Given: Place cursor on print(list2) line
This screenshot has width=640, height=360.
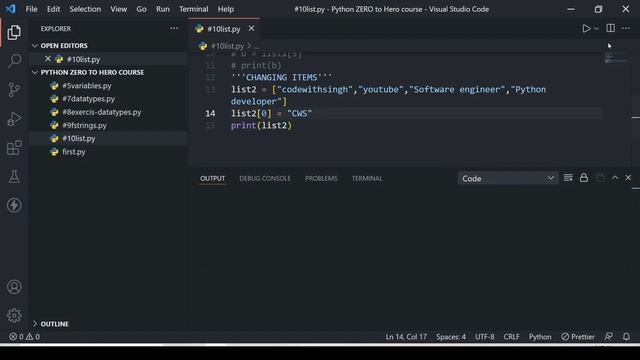Looking at the screenshot, I should coord(261,125).
